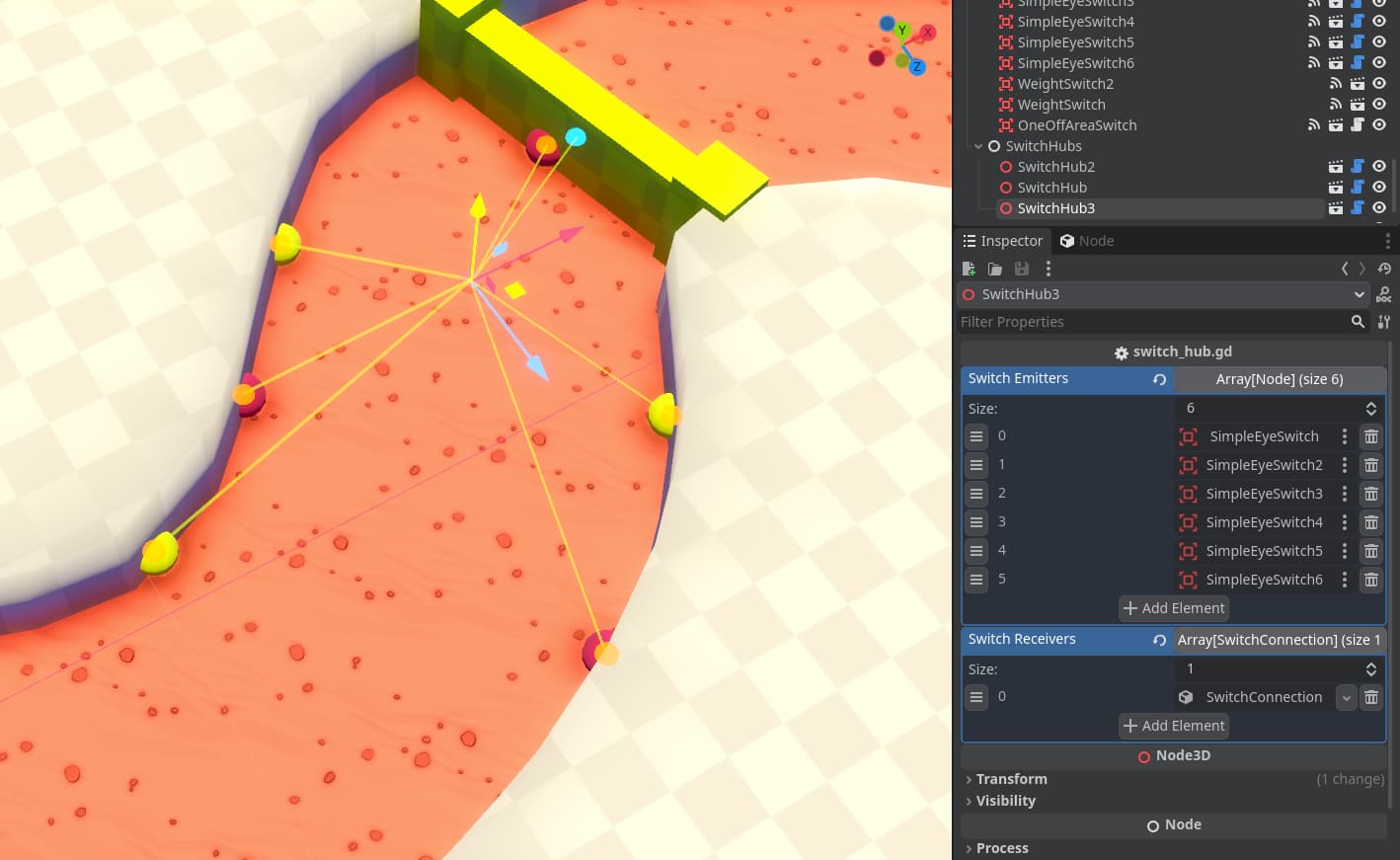
Task: Toggle visibility of SimpleEyeSwitch5
Action: (1379, 42)
